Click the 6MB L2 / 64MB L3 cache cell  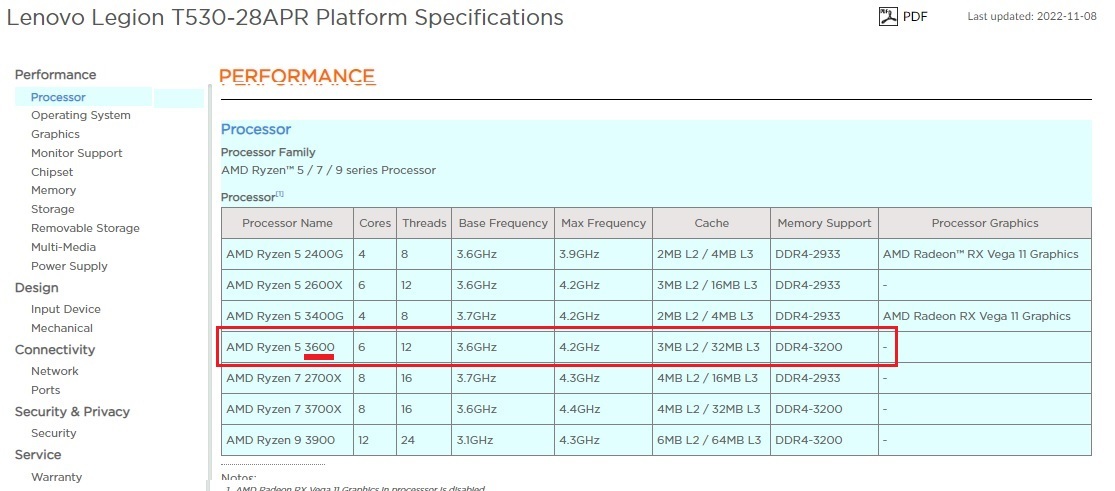[711, 440]
